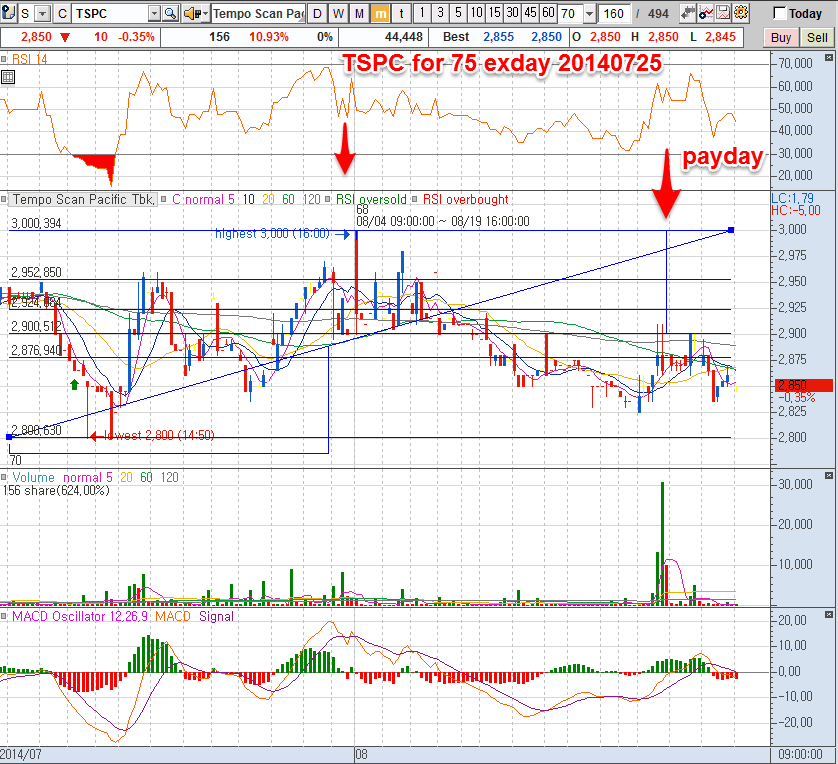
Task: Toggle the RSI 14 indicator marker
Action: 4,59
